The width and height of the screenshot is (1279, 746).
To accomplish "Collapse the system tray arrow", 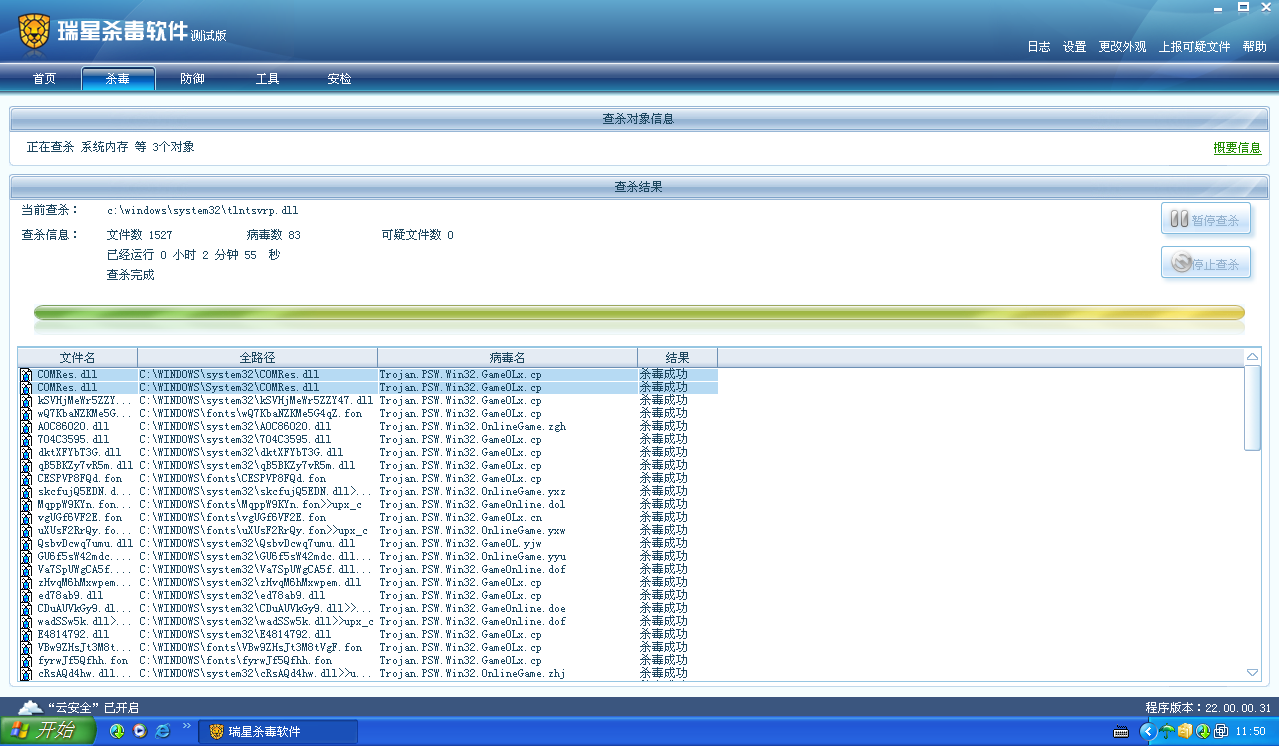I will tap(1147, 731).
